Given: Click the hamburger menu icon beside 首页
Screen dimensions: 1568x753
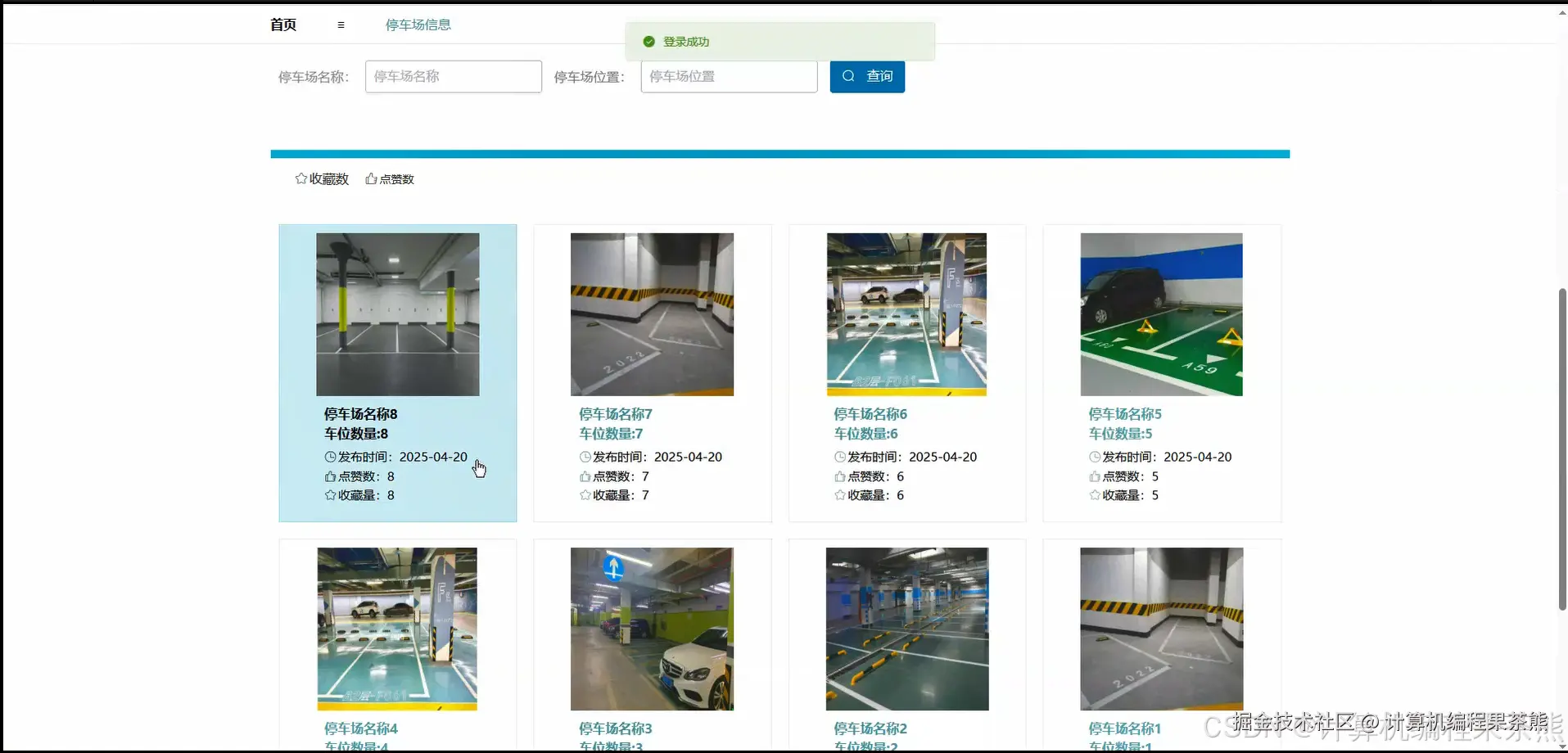Looking at the screenshot, I should tap(341, 25).
